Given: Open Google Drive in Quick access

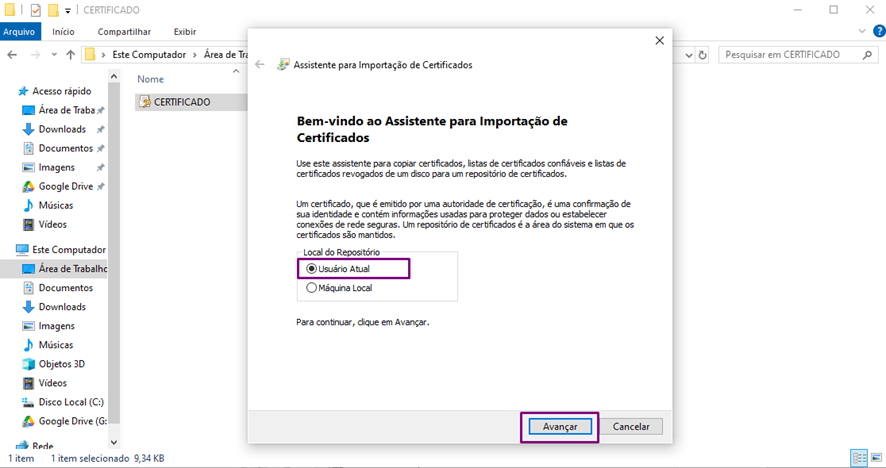Looking at the screenshot, I should [x=63, y=186].
